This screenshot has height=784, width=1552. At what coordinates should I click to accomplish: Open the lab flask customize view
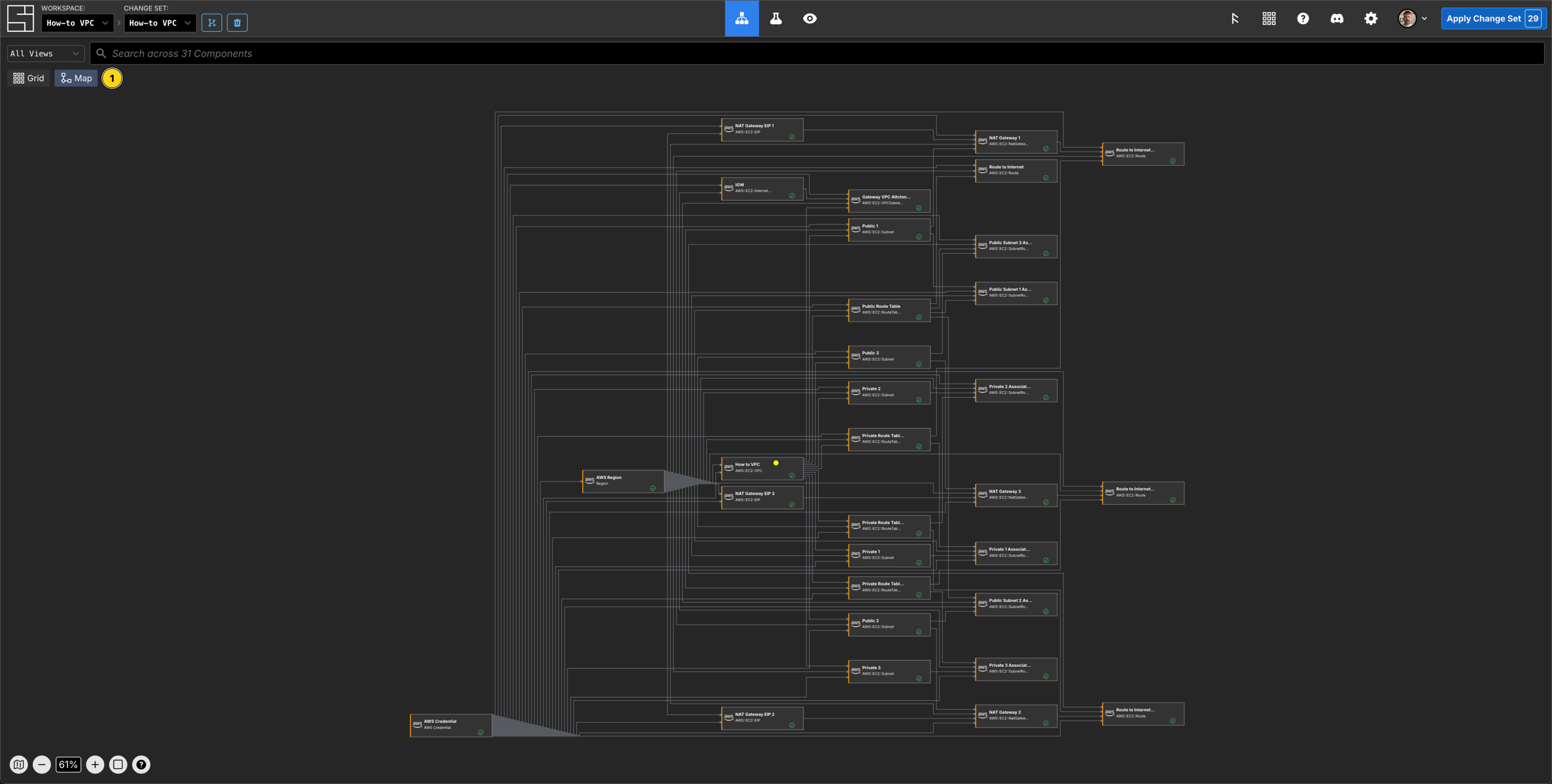pos(776,18)
